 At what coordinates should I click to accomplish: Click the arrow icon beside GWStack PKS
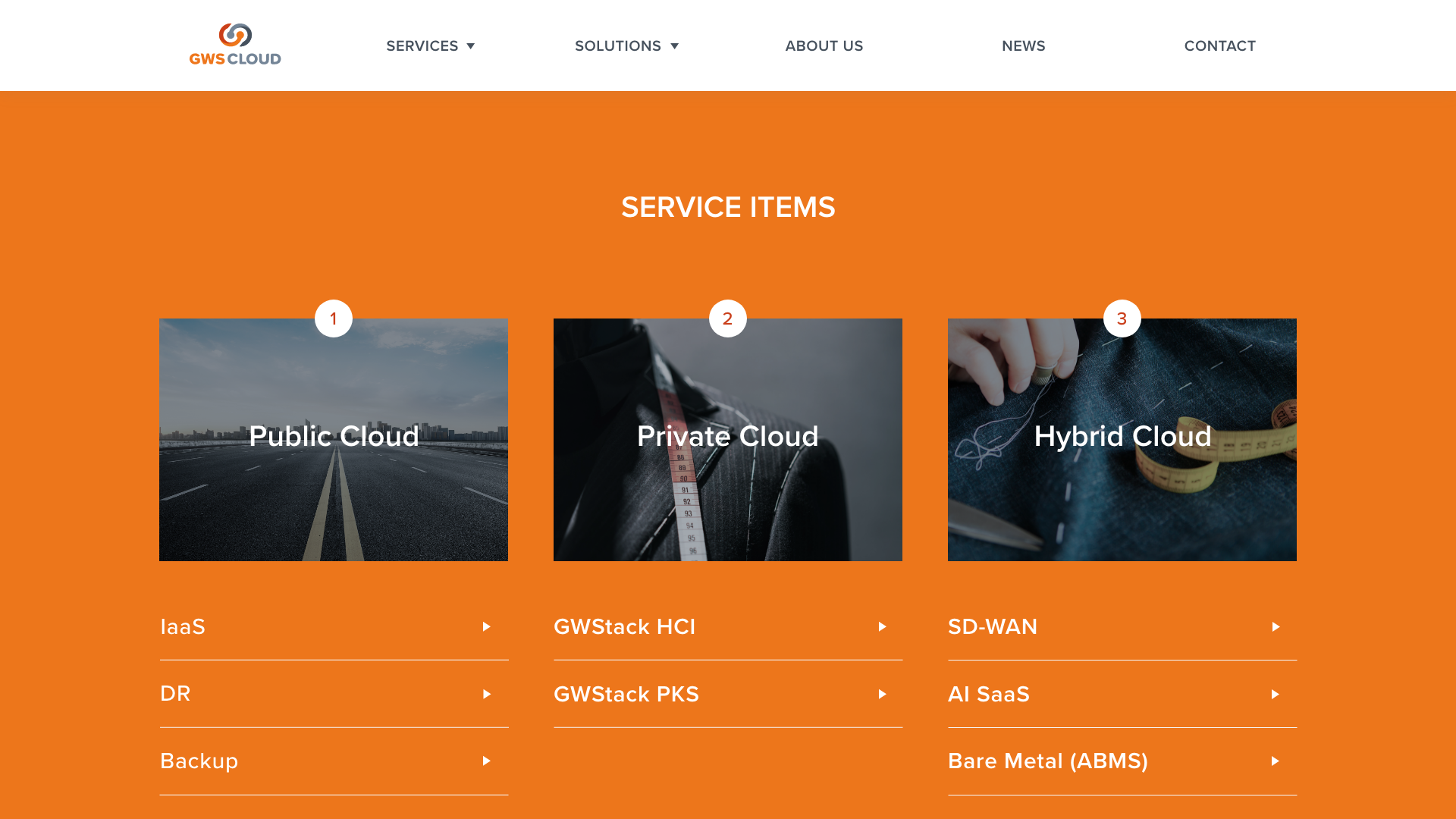882,695
